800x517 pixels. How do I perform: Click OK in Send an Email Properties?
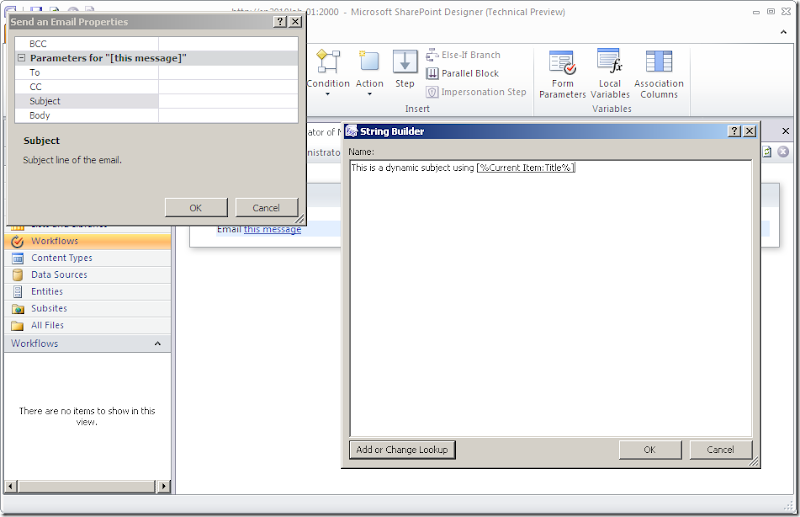click(x=196, y=208)
